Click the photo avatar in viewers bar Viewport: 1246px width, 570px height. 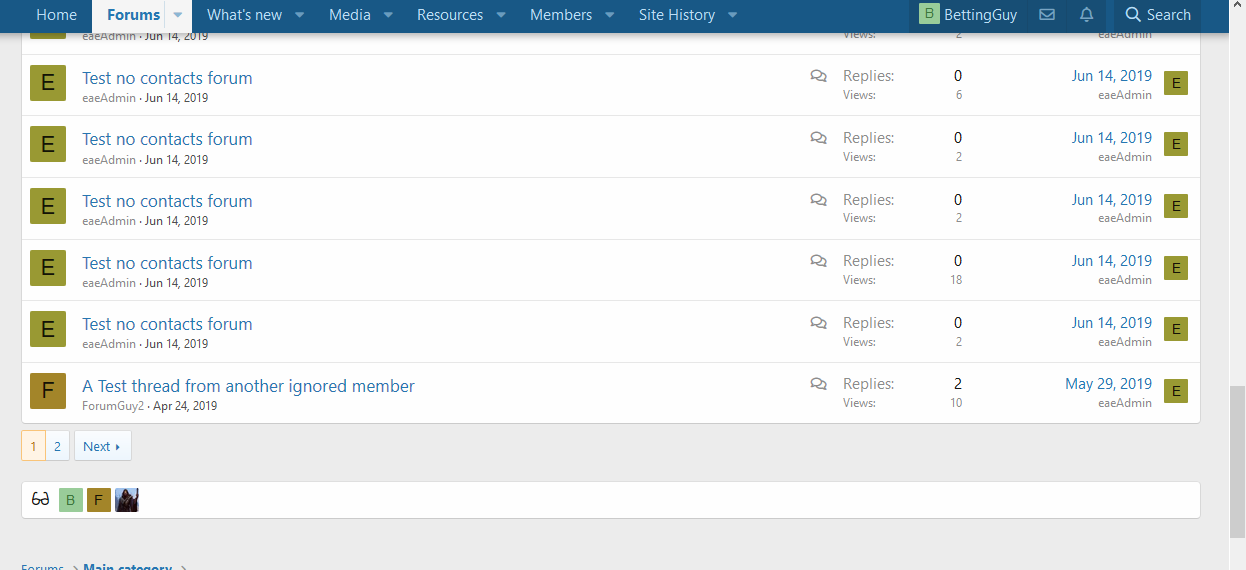click(x=127, y=500)
